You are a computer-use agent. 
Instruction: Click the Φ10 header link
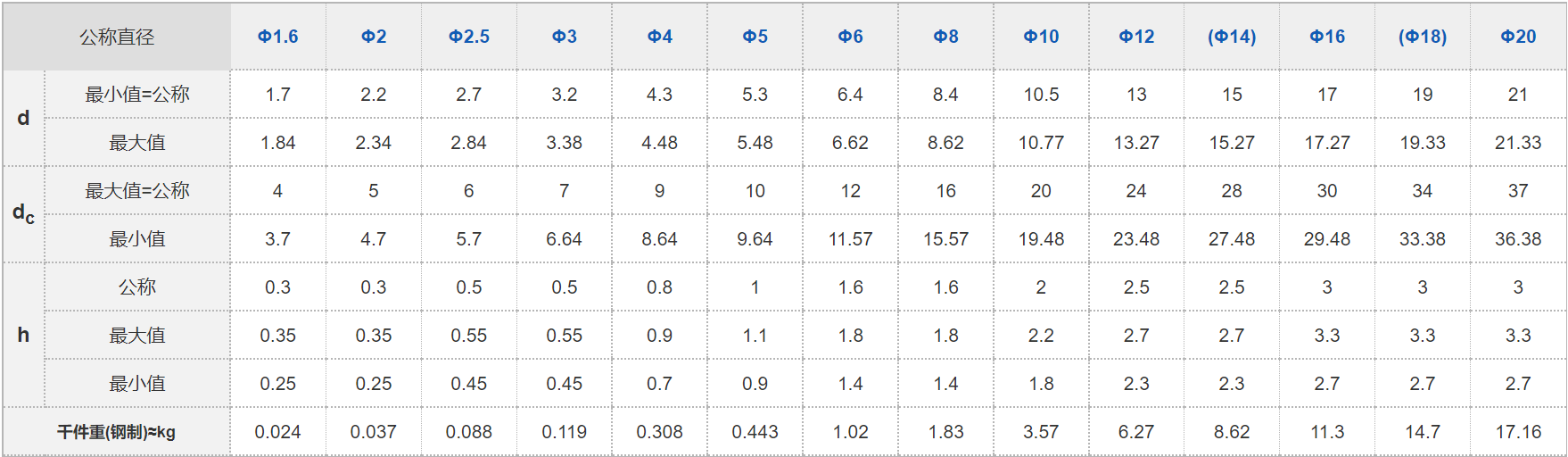point(1042,37)
